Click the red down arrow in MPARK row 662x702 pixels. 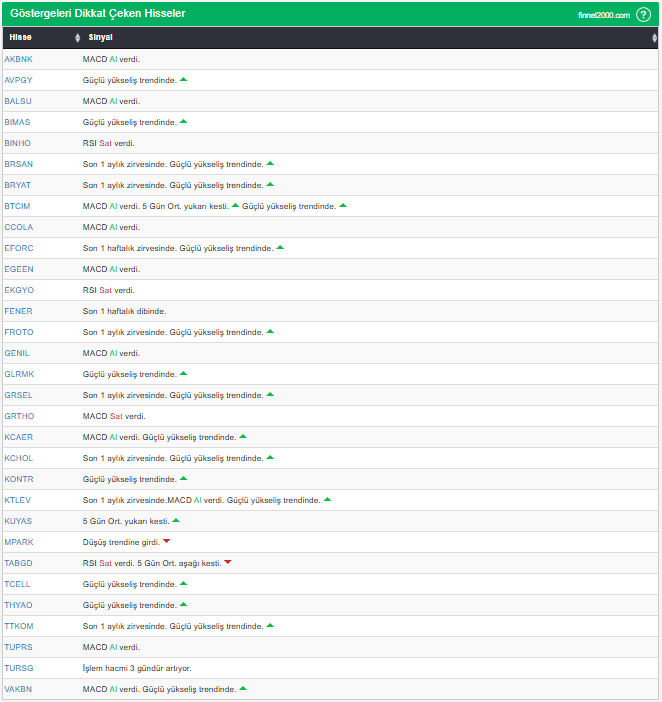pyautogui.click(x=166, y=541)
